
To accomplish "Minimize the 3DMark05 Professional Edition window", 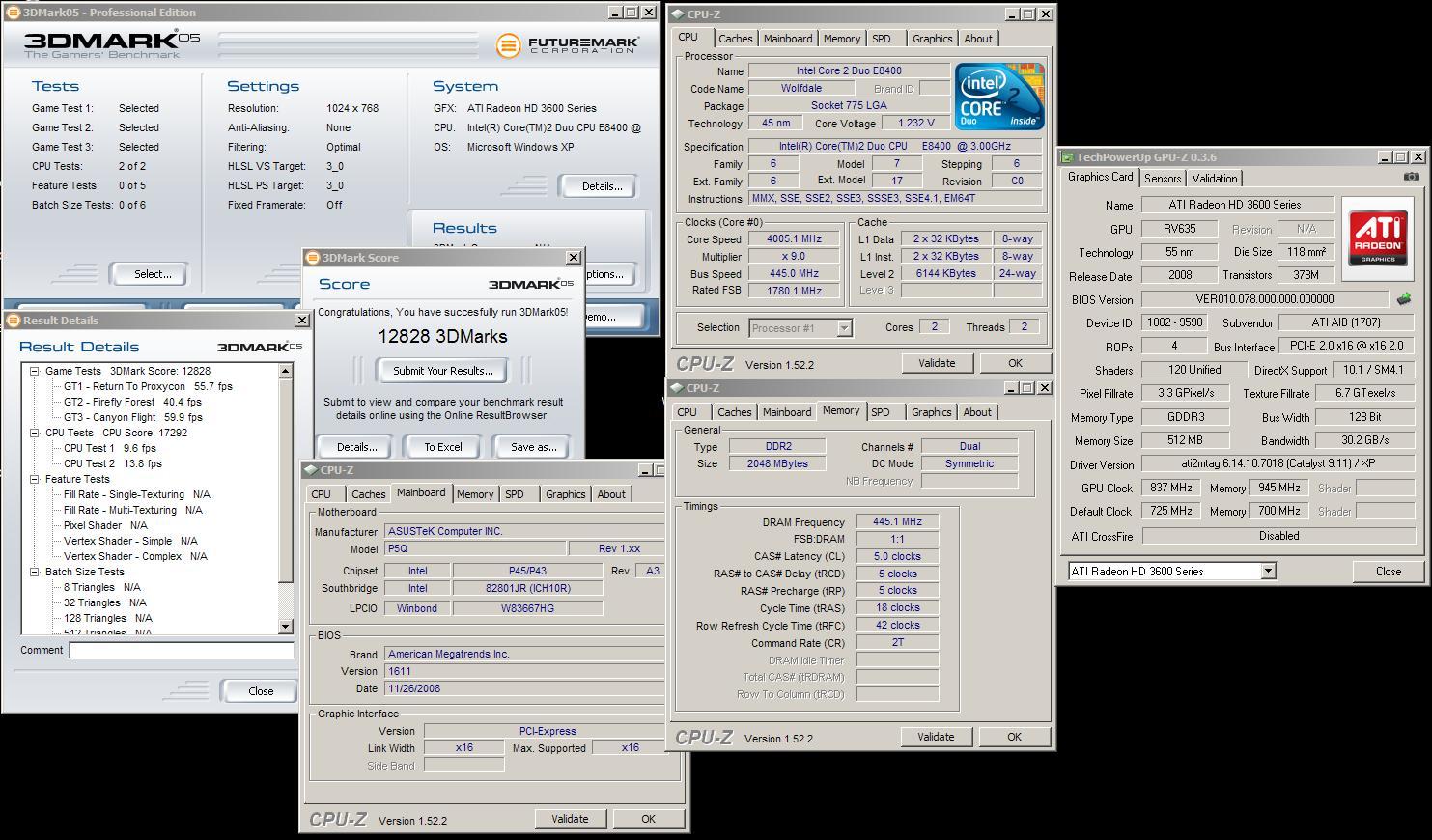I will pyautogui.click(x=615, y=13).
